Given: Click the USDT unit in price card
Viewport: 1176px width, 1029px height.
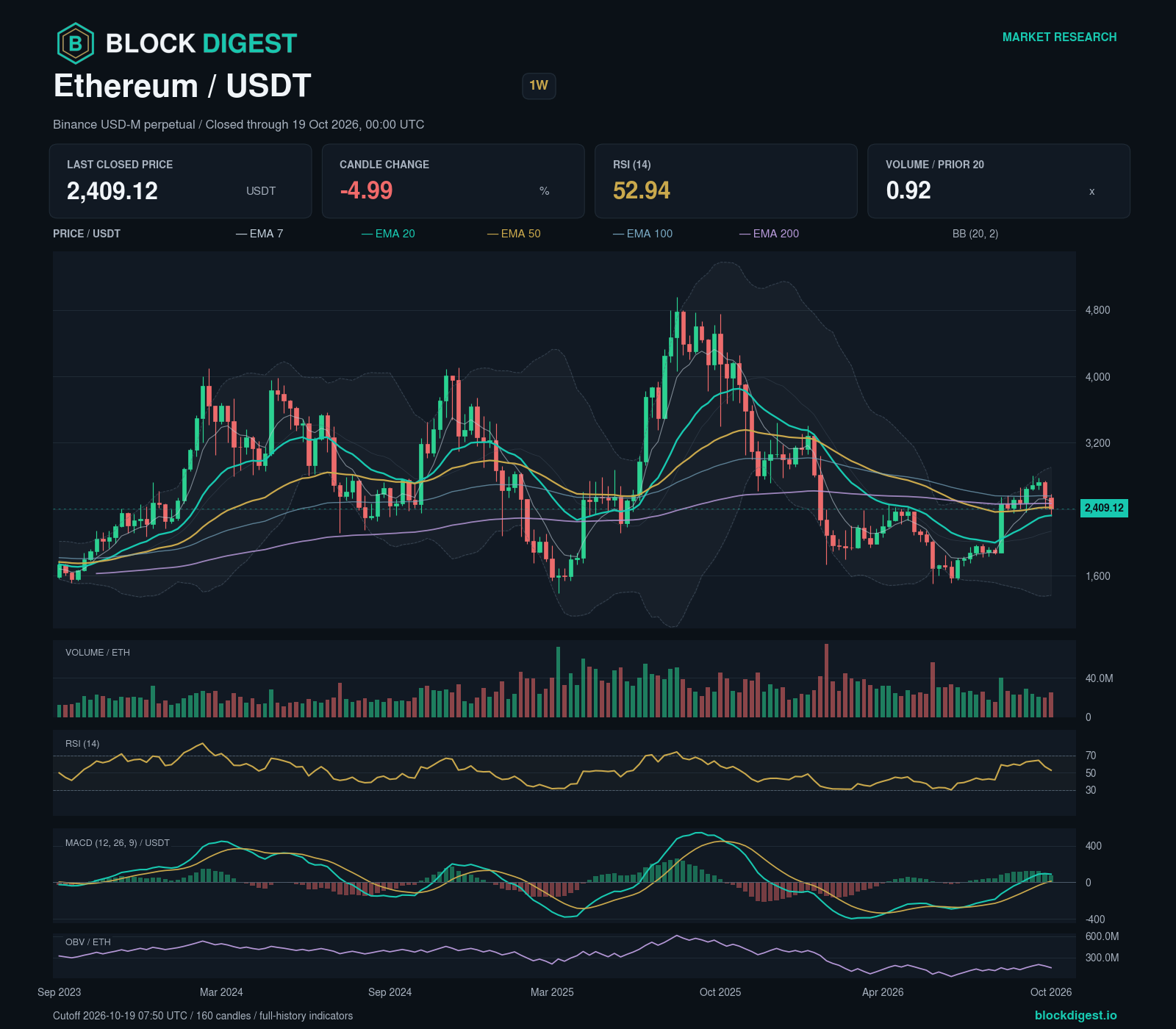Looking at the screenshot, I should click(x=261, y=191).
